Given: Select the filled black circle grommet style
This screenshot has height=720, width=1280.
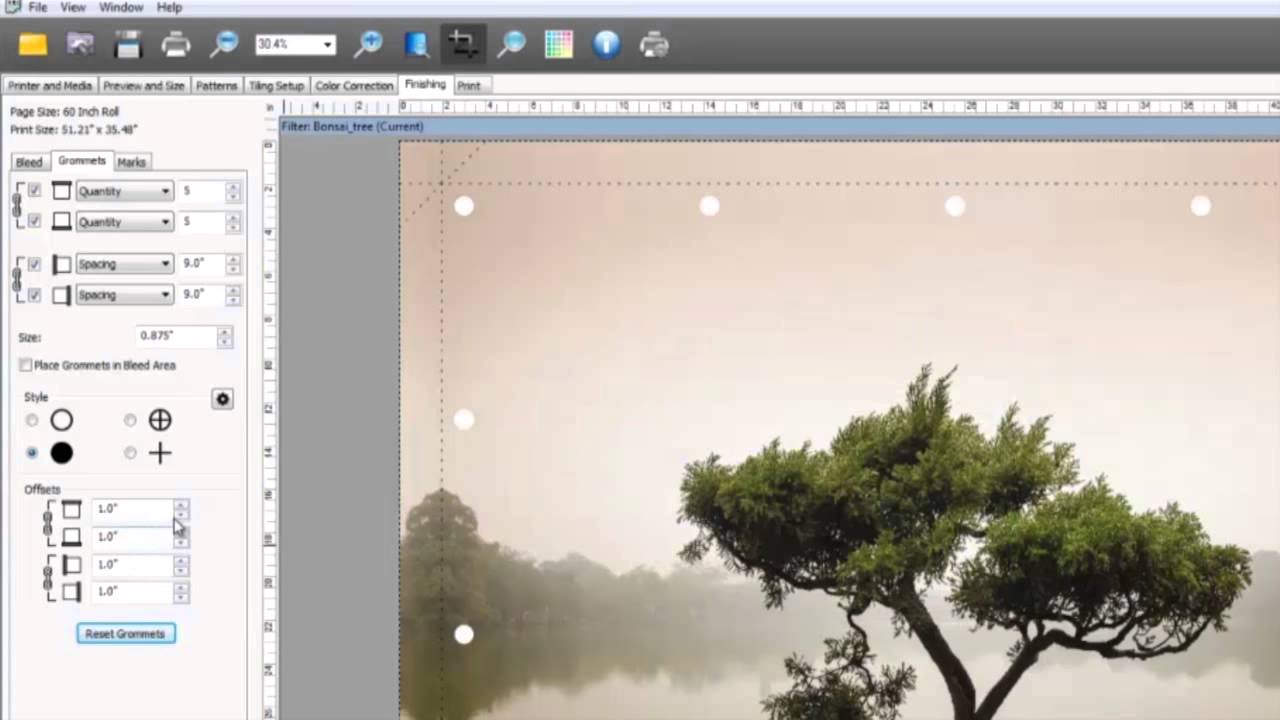Looking at the screenshot, I should point(32,453).
